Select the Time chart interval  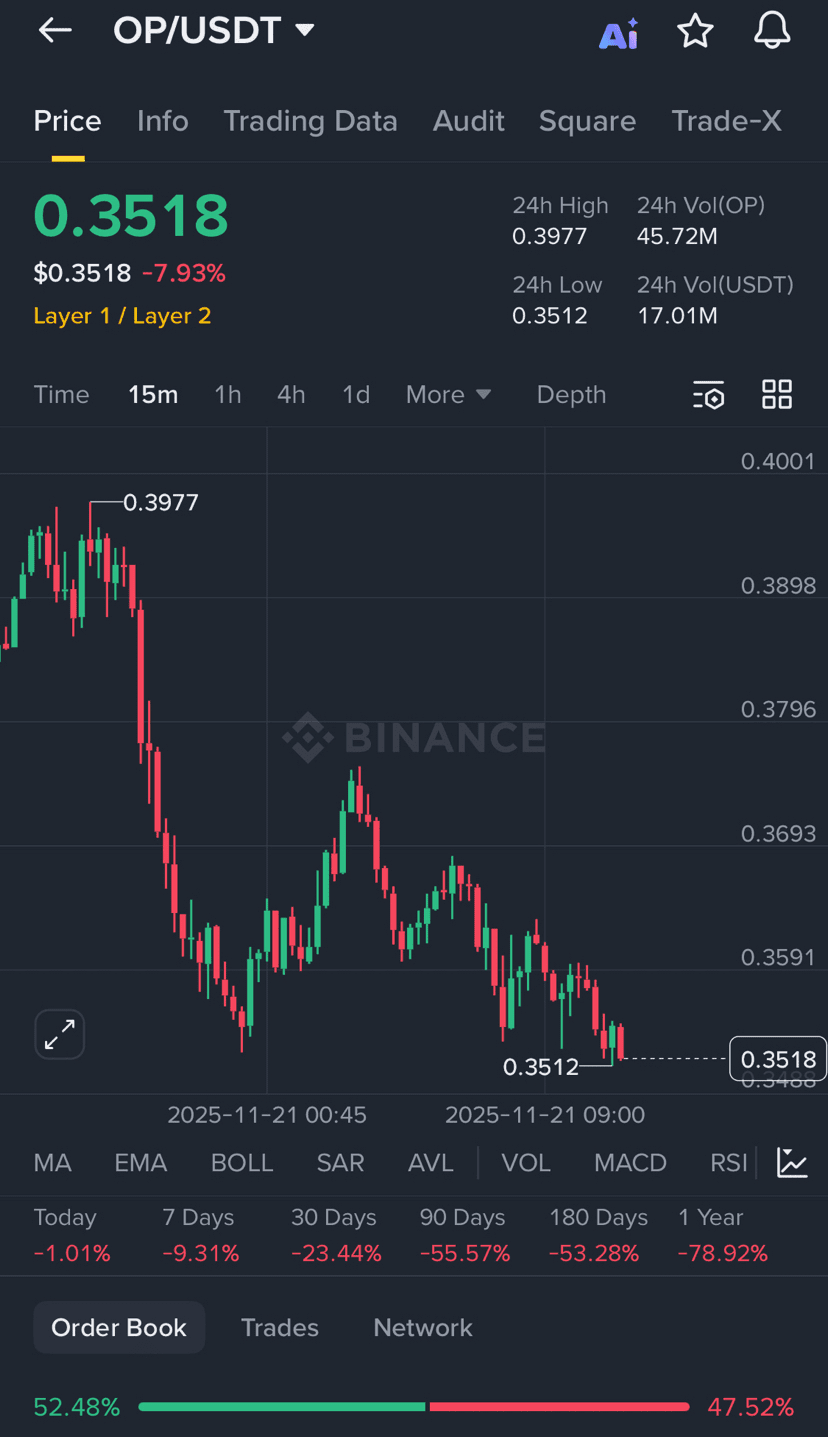[61, 395]
